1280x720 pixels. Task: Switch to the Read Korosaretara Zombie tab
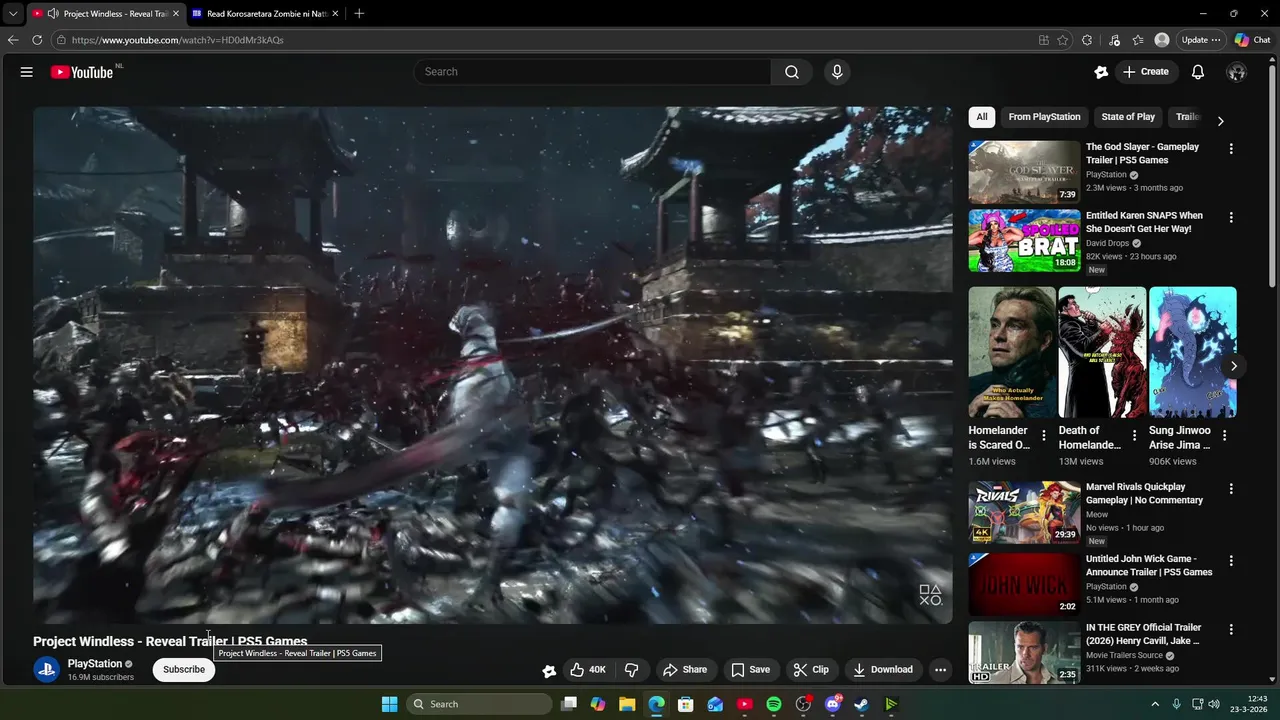coord(263,14)
